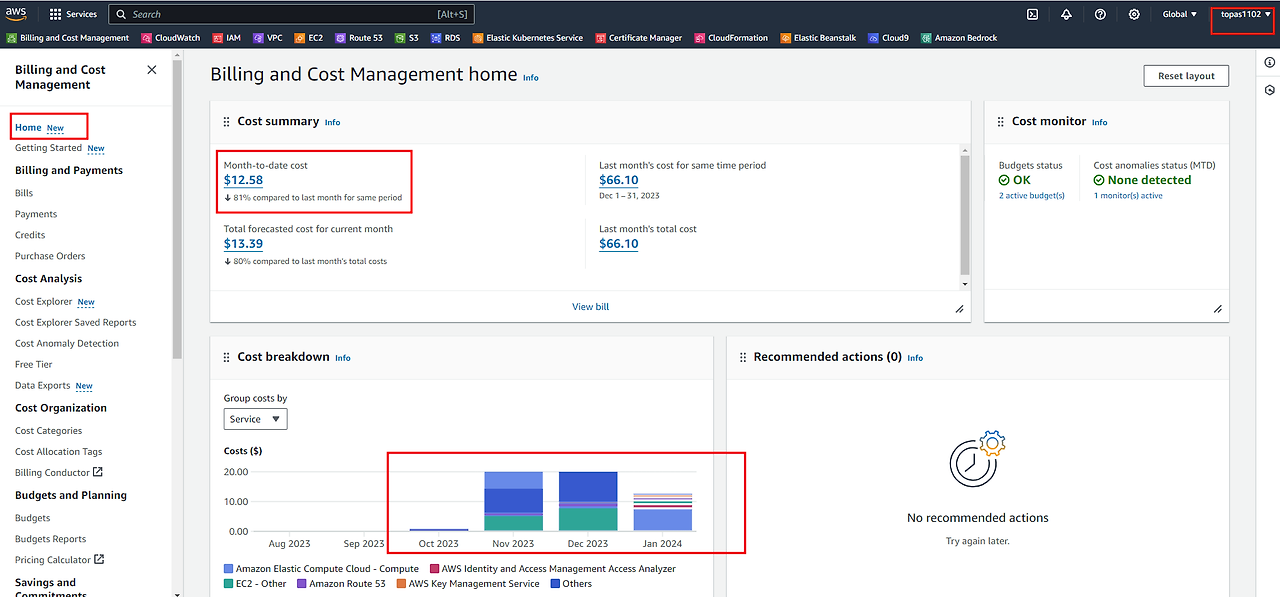The image size is (1280, 597).
Task: Open the right side info panel icon
Action: tap(1269, 62)
